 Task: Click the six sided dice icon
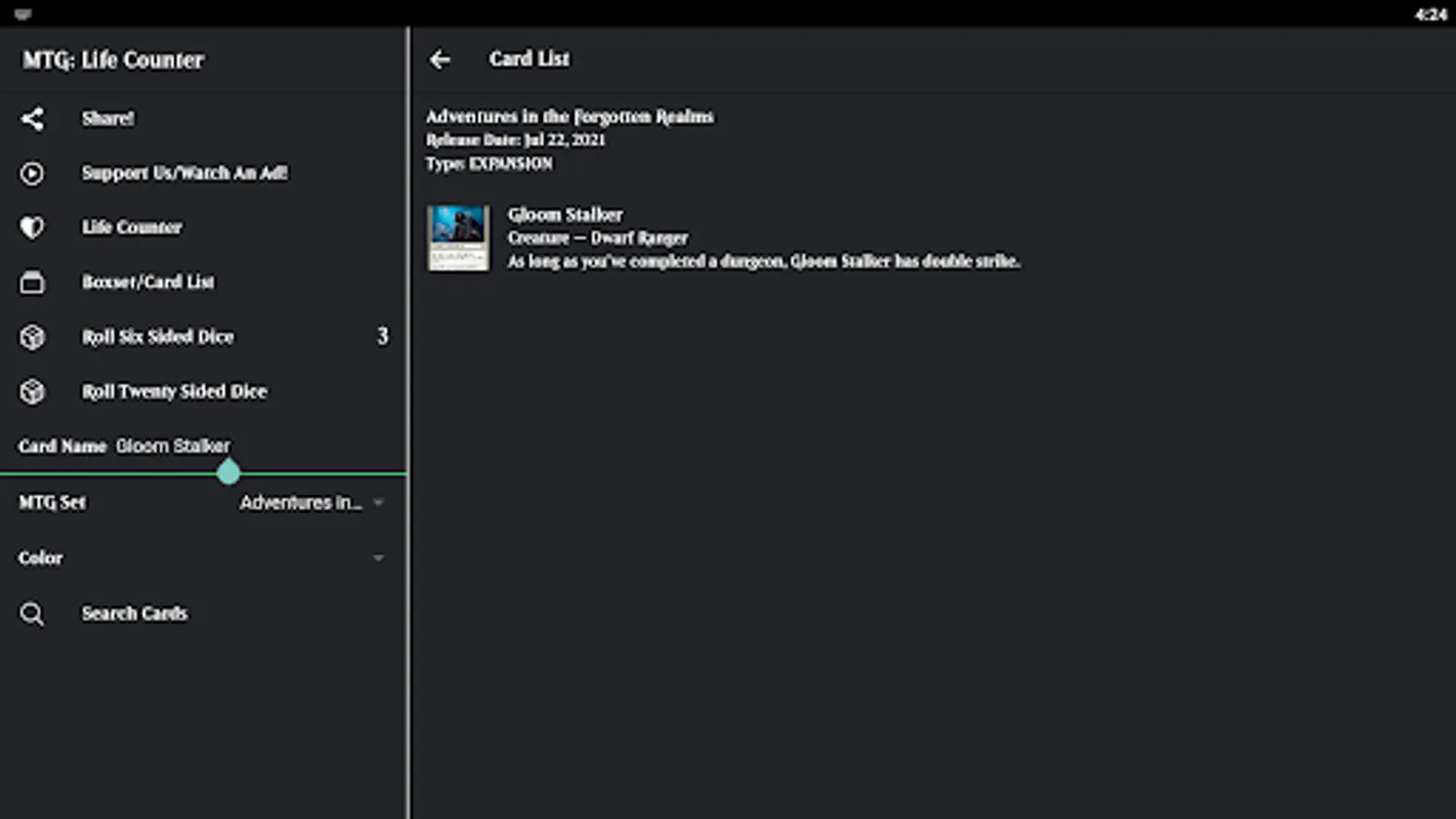pos(32,337)
